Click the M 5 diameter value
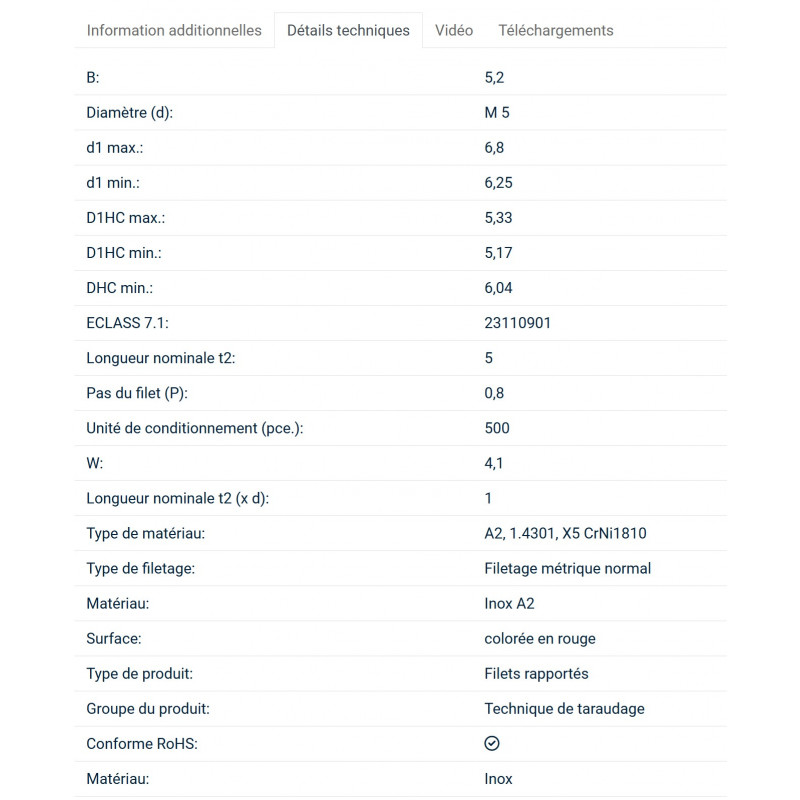The image size is (800, 800). pyautogui.click(x=497, y=113)
